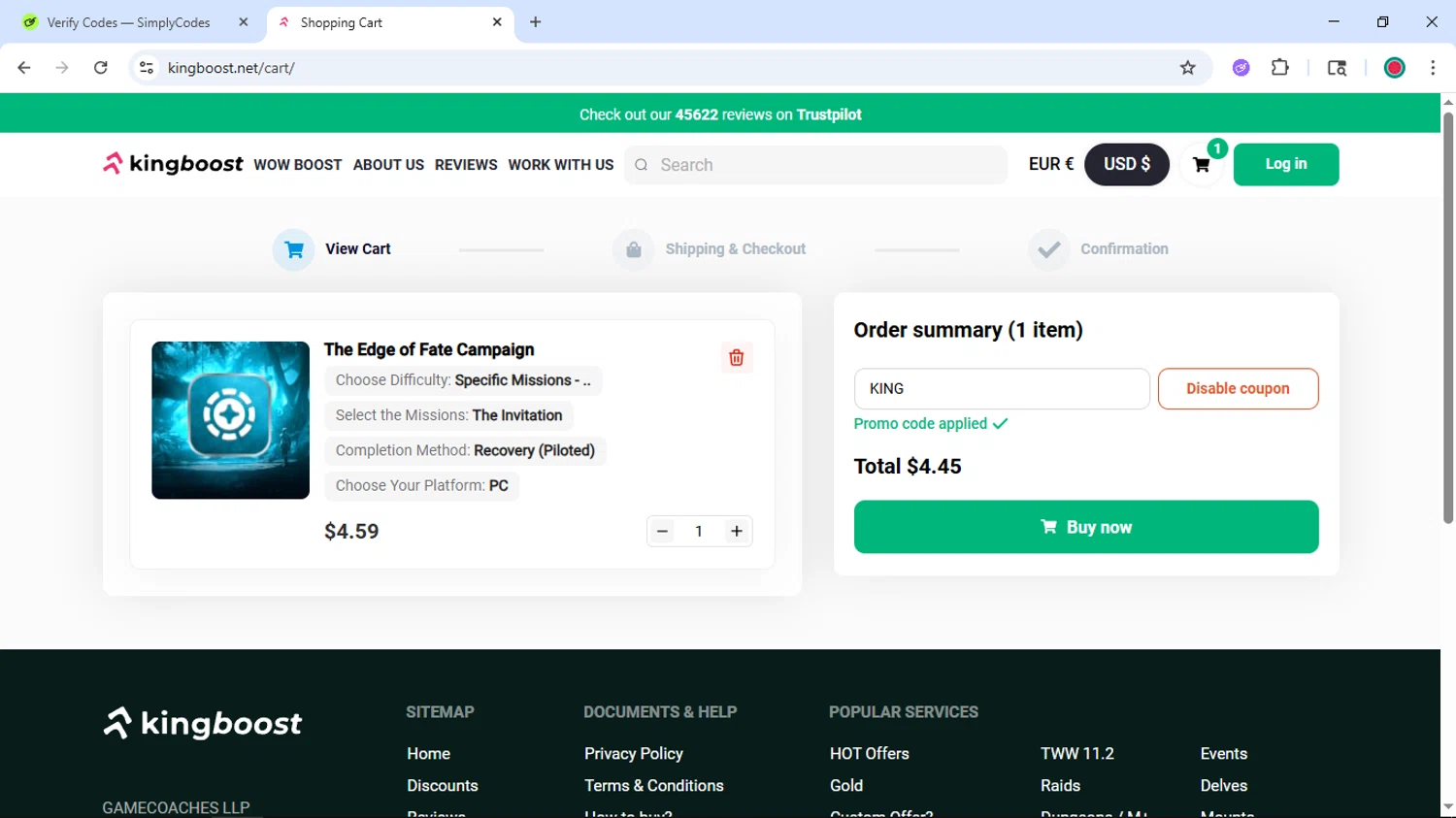Switch currency to EUR €

[x=1051, y=164]
